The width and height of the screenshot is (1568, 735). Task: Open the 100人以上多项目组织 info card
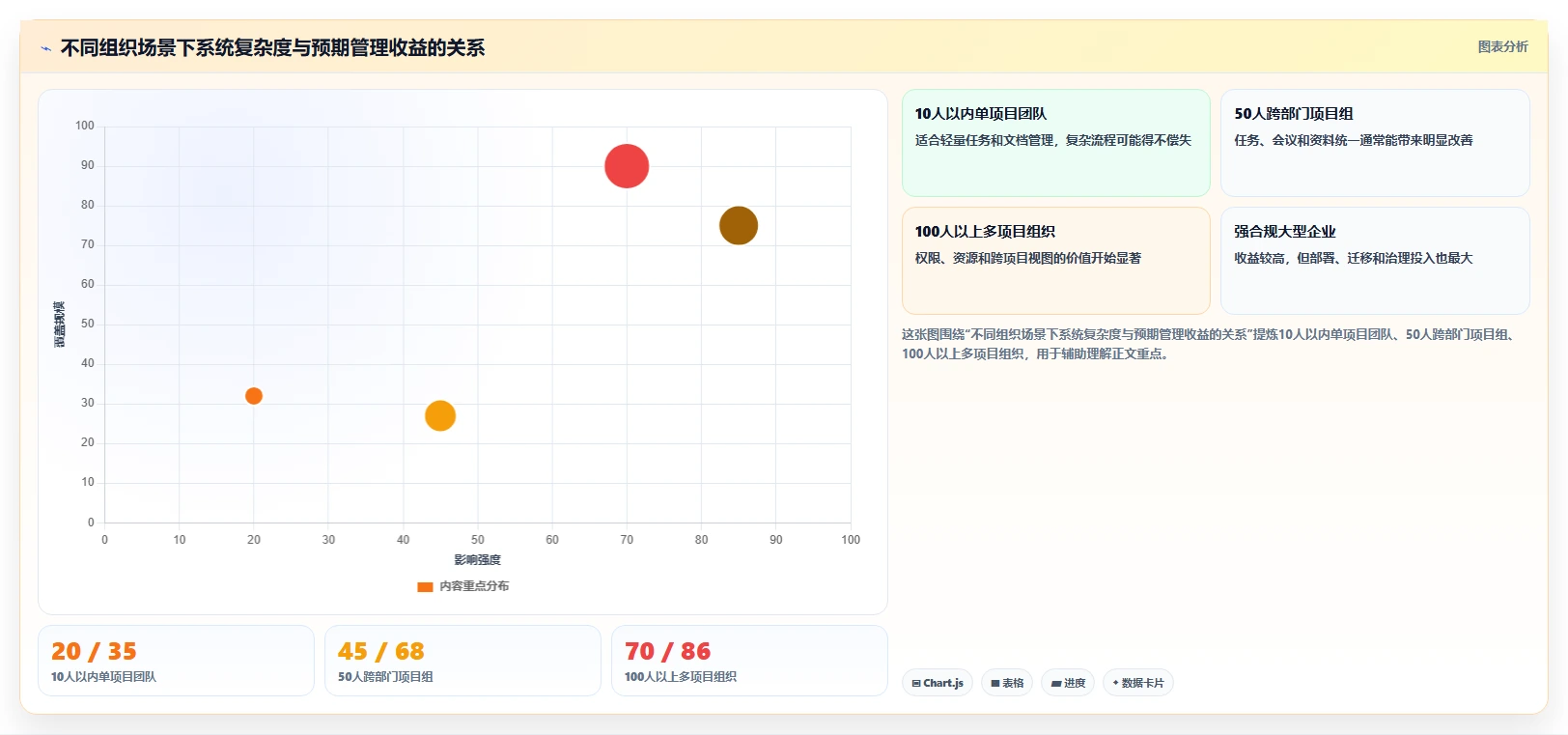point(1055,261)
